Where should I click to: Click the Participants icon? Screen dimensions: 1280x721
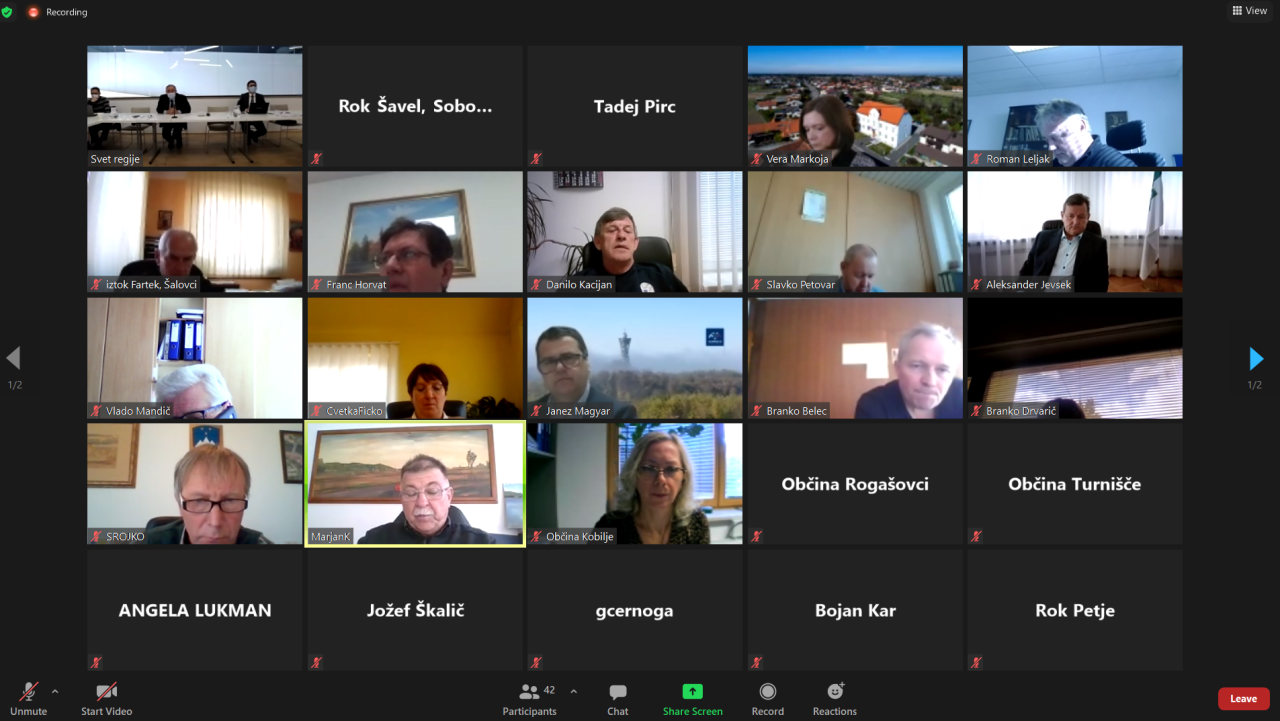tap(529, 691)
